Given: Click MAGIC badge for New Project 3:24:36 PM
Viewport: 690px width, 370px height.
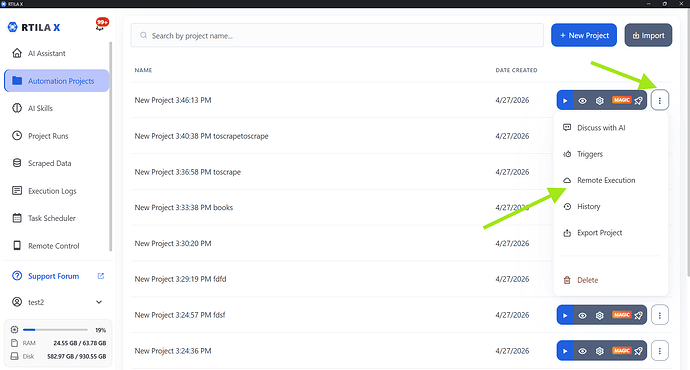Looking at the screenshot, I should tap(621, 350).
